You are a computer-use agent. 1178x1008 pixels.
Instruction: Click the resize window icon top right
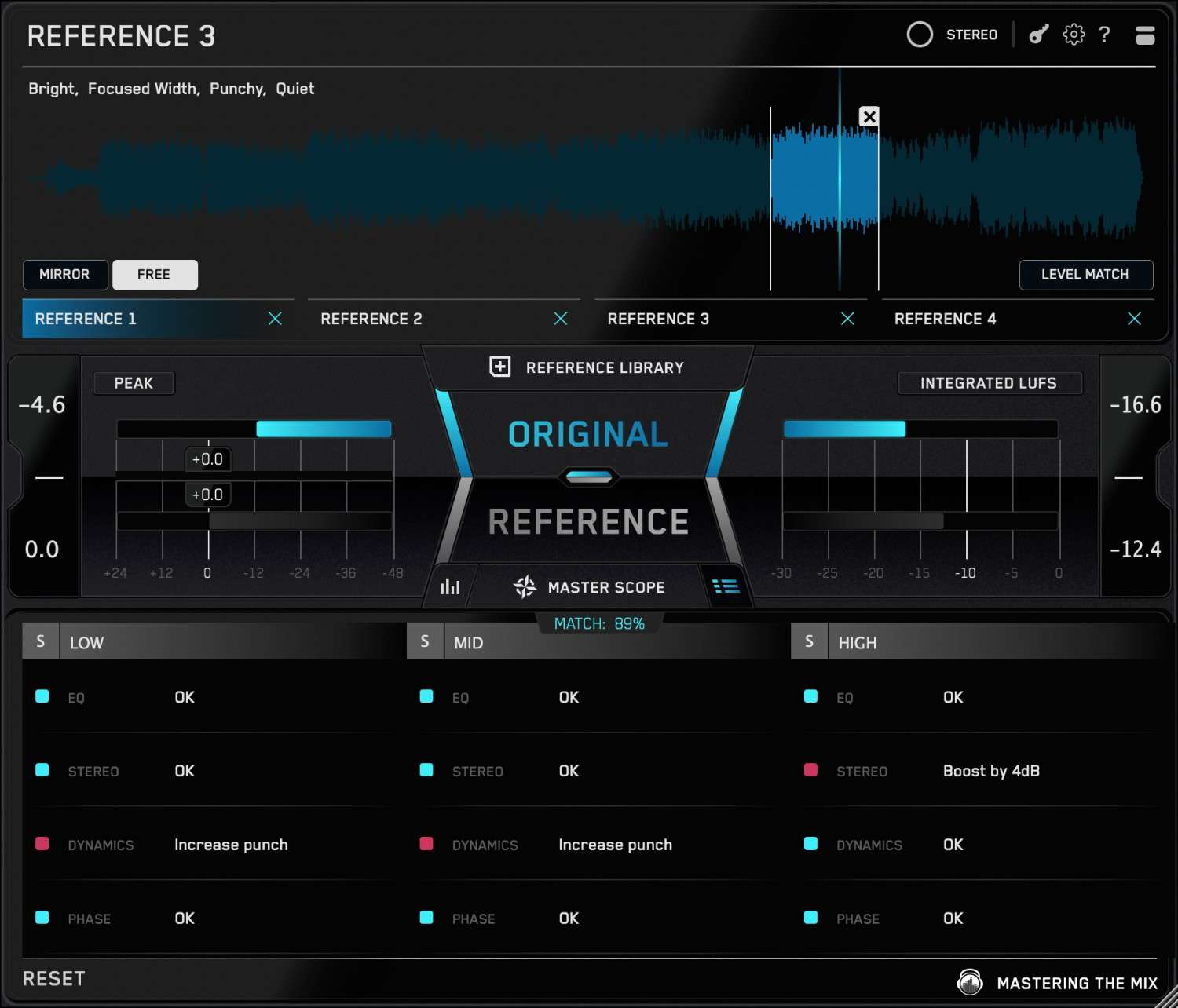1145,35
